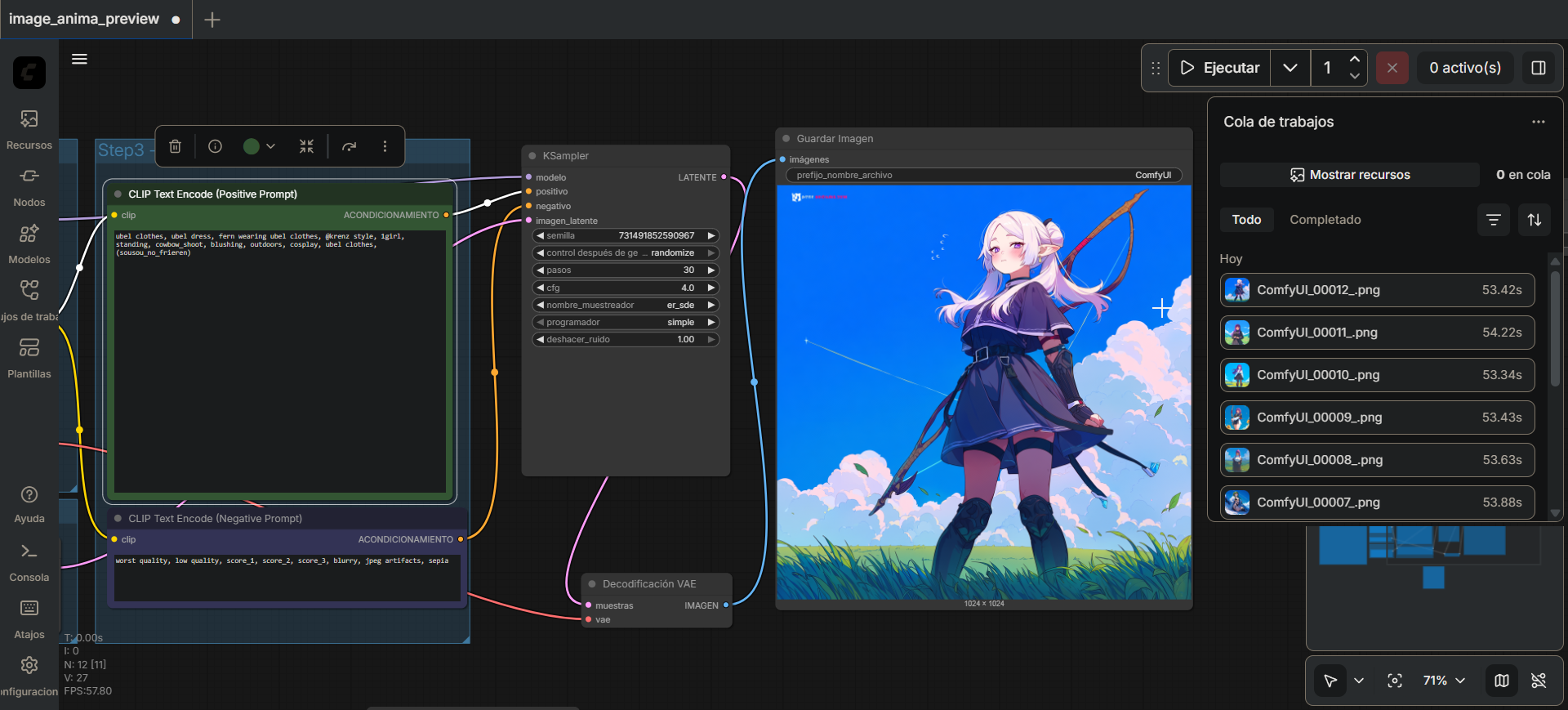The width and height of the screenshot is (1568, 710).
Task: Grab the drag handle beside Ejecutar
Action: [x=1156, y=68]
